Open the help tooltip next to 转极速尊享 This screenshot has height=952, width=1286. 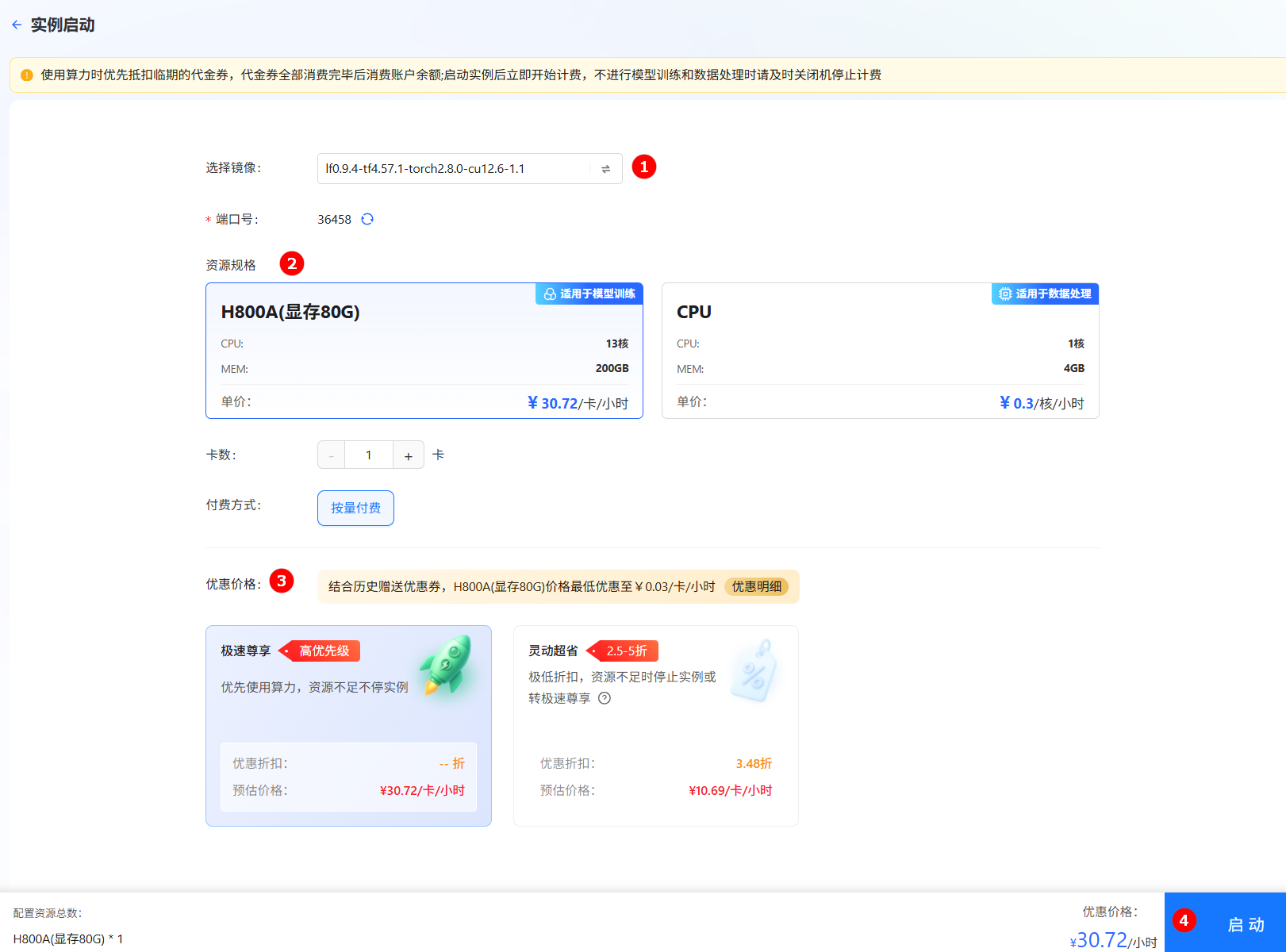click(605, 699)
